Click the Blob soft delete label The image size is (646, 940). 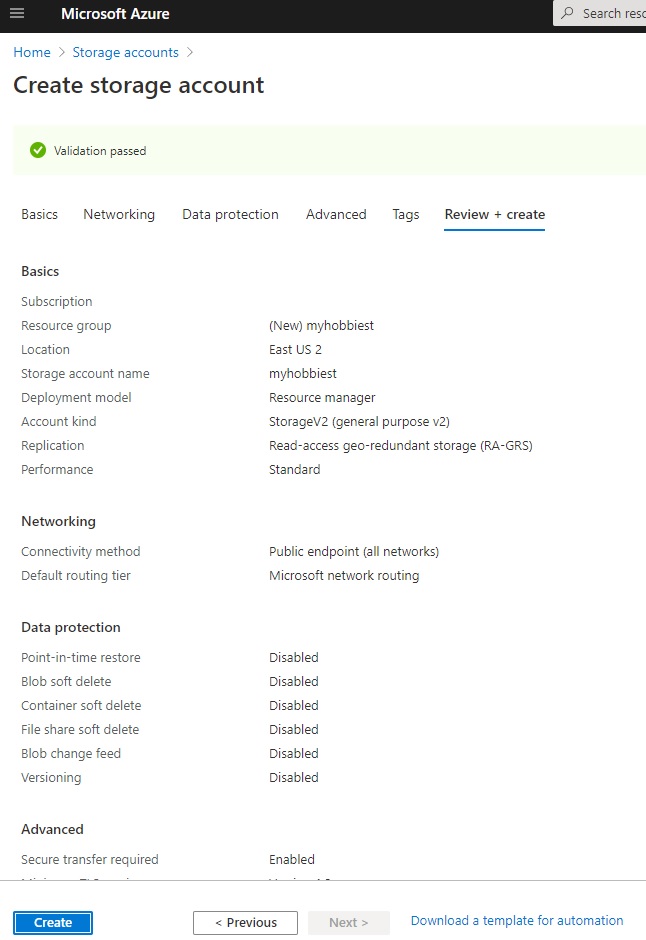point(66,682)
